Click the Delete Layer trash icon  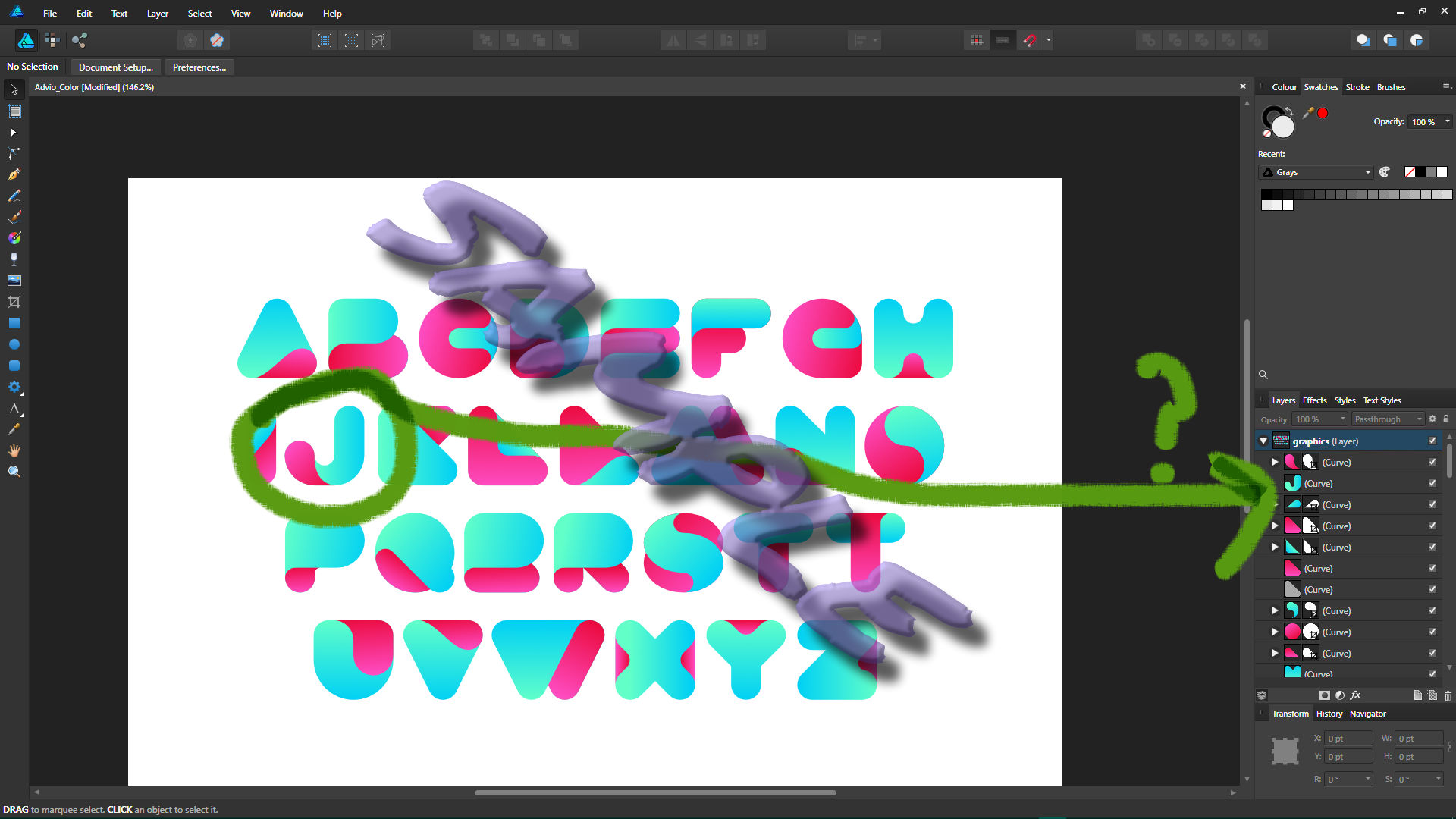pos(1448,695)
